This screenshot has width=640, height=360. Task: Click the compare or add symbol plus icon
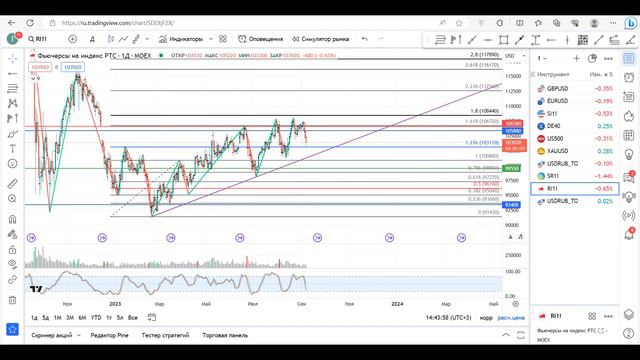tap(73, 39)
